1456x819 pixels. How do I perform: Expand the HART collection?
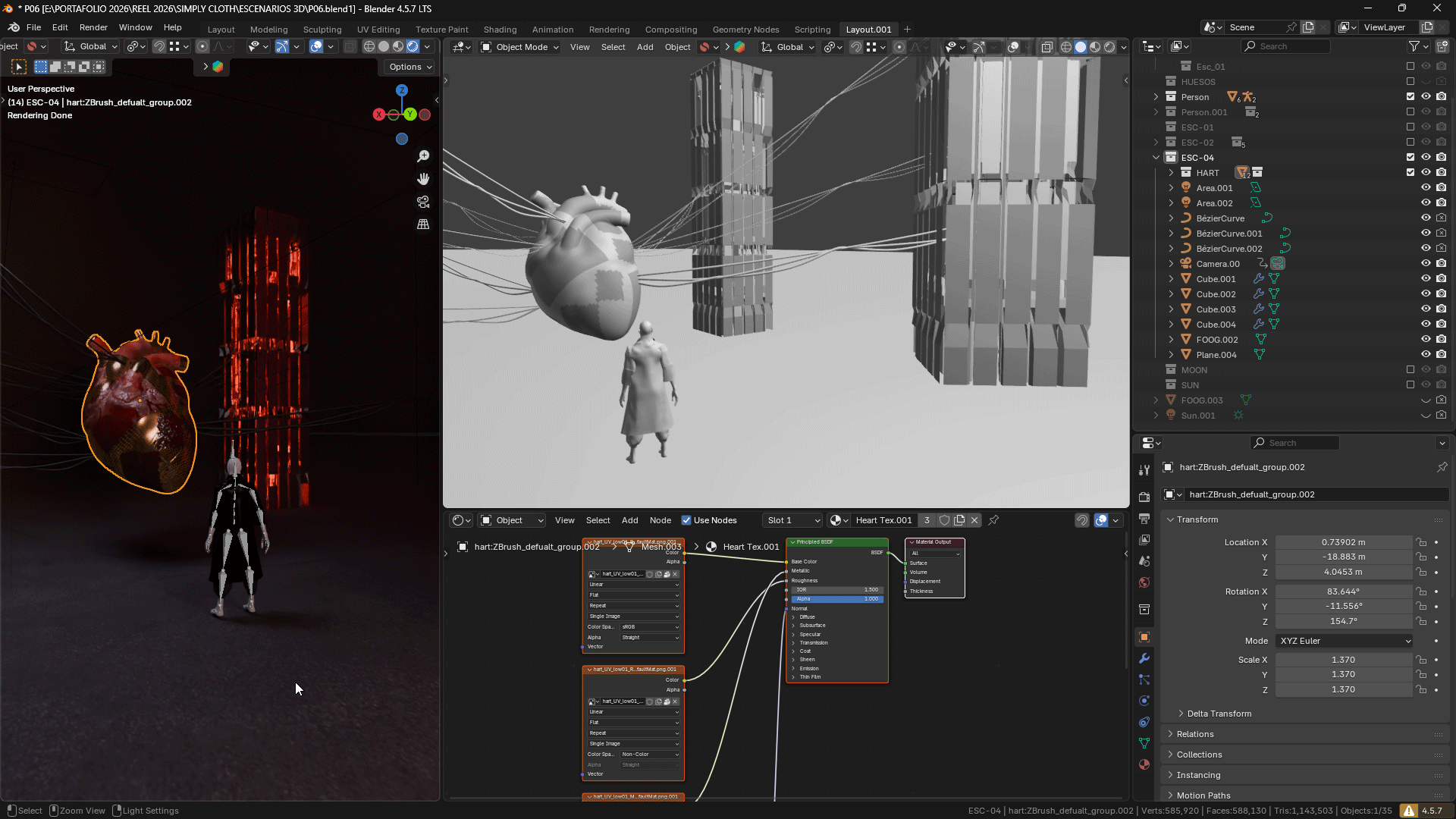[x=1171, y=173]
